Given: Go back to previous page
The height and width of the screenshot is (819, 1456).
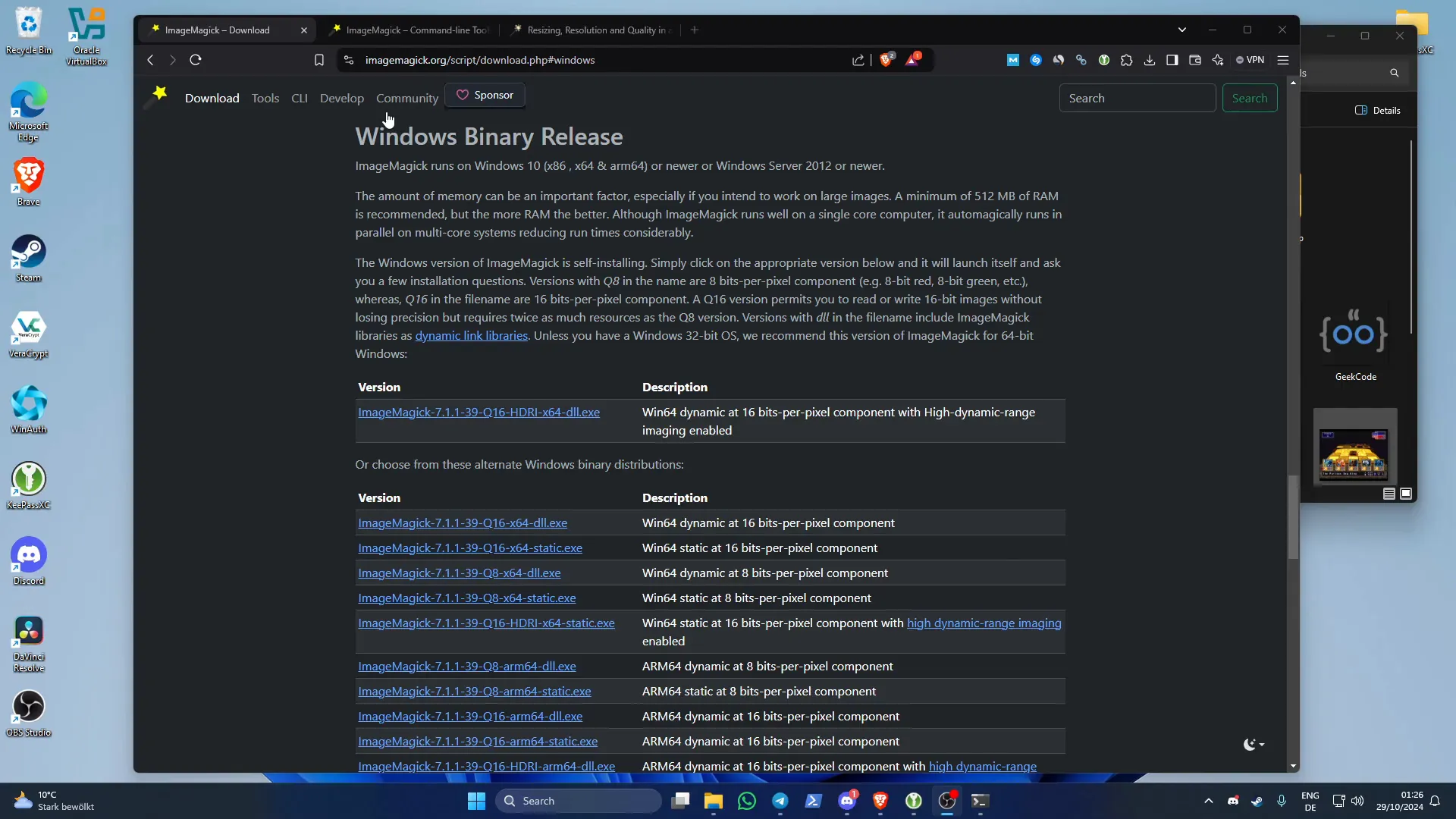Looking at the screenshot, I should click(x=150, y=60).
